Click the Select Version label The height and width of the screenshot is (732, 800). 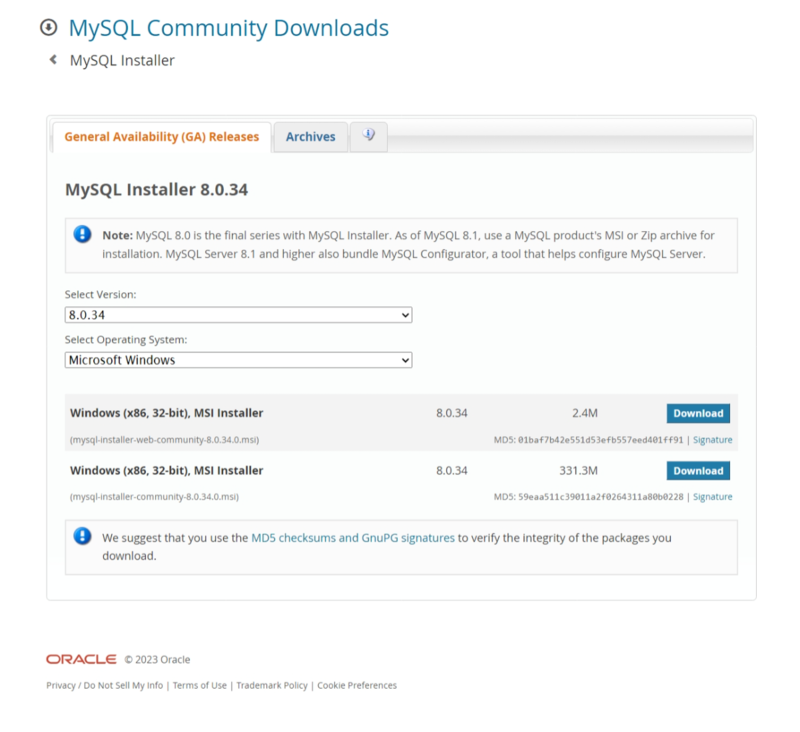(x=101, y=294)
